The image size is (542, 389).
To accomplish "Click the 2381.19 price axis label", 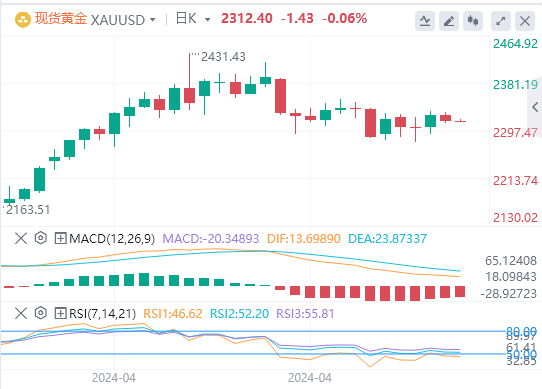I will click(x=515, y=84).
